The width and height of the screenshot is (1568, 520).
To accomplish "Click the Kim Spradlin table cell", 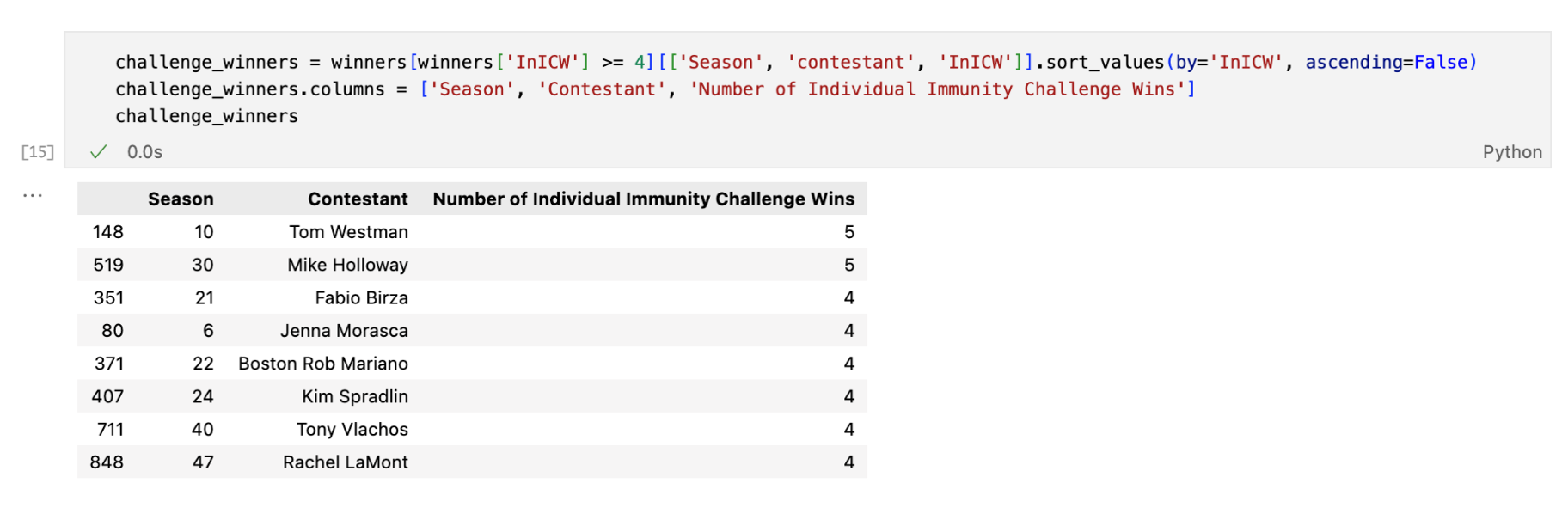I will tap(354, 396).
